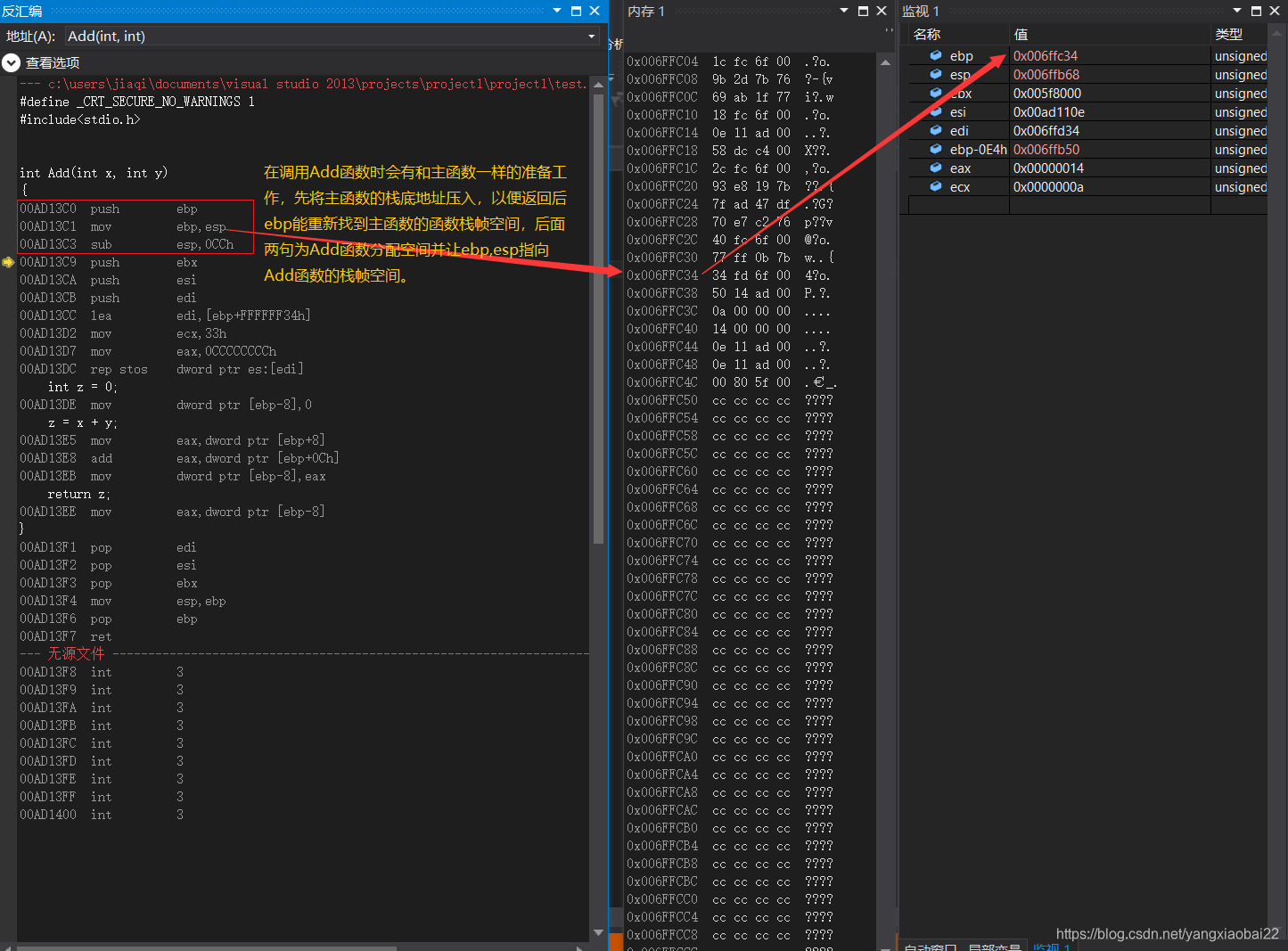Click the 00AD13C3 sub esp,0CCh line
Image resolution: width=1288 pixels, height=951 pixels.
[127, 244]
